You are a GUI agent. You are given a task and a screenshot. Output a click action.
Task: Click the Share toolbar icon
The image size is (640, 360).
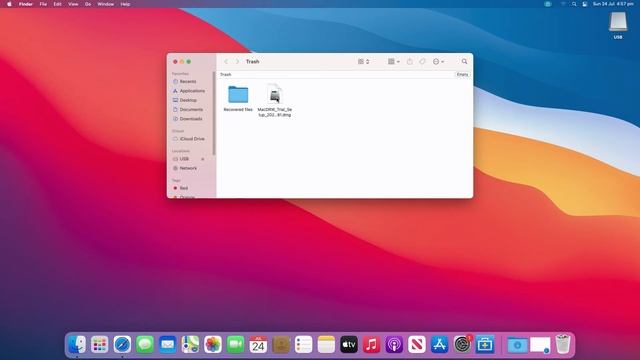(x=409, y=62)
